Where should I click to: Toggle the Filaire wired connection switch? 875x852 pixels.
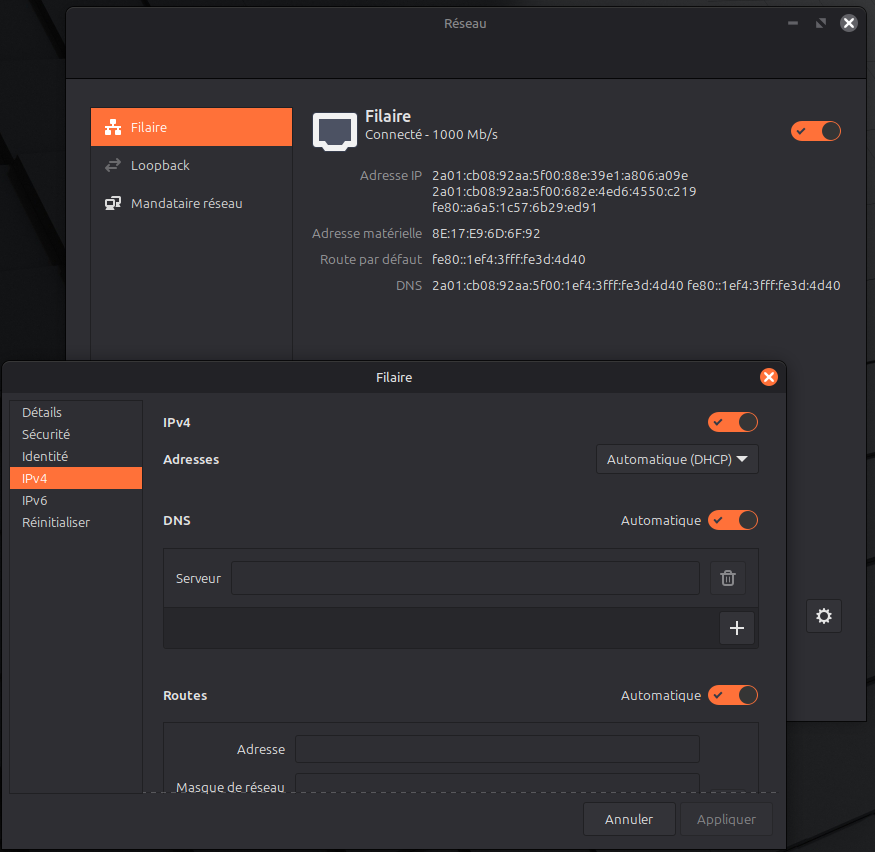(816, 131)
